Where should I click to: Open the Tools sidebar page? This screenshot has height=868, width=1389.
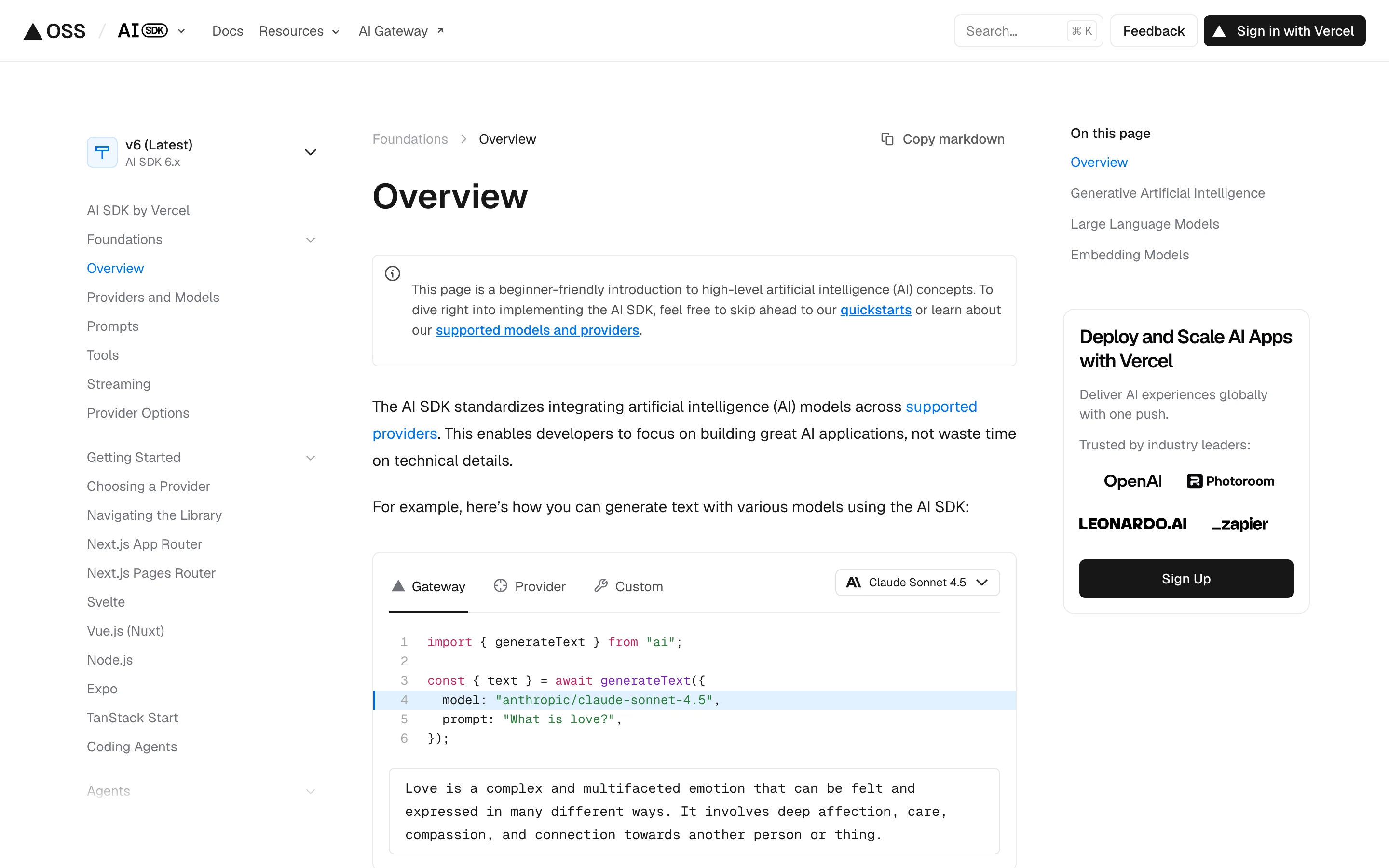coord(103,355)
